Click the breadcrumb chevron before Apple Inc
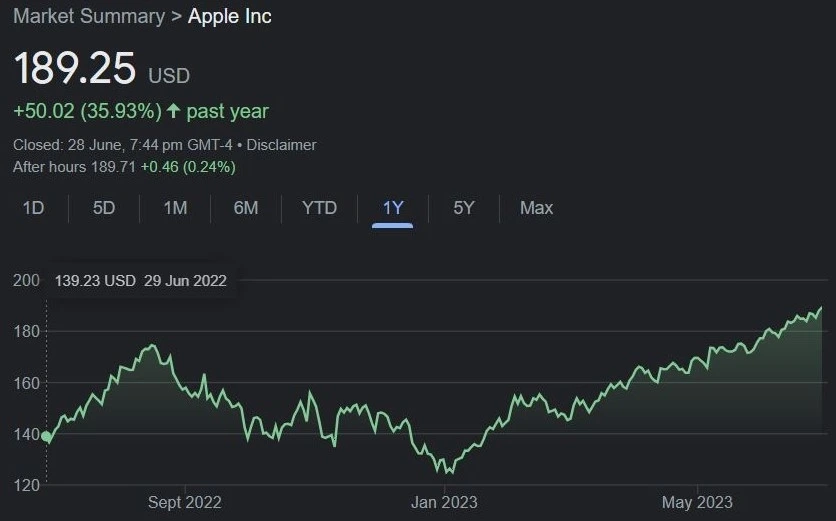 click(x=176, y=17)
